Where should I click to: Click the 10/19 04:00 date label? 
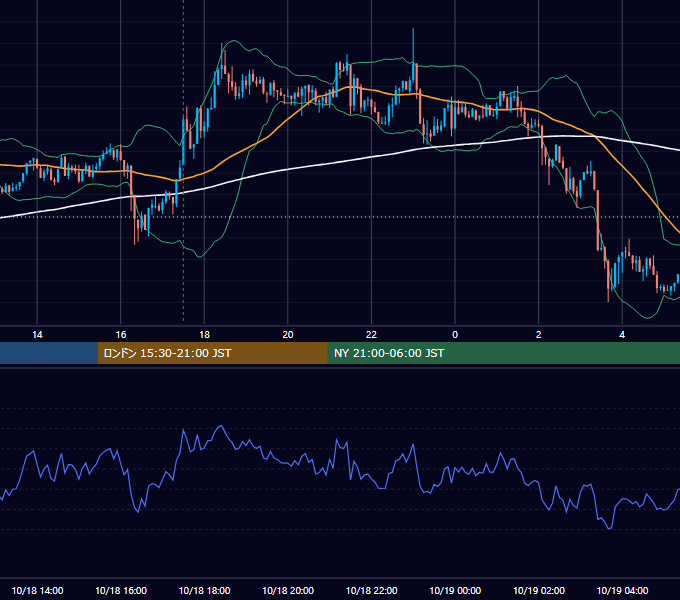(x=622, y=590)
